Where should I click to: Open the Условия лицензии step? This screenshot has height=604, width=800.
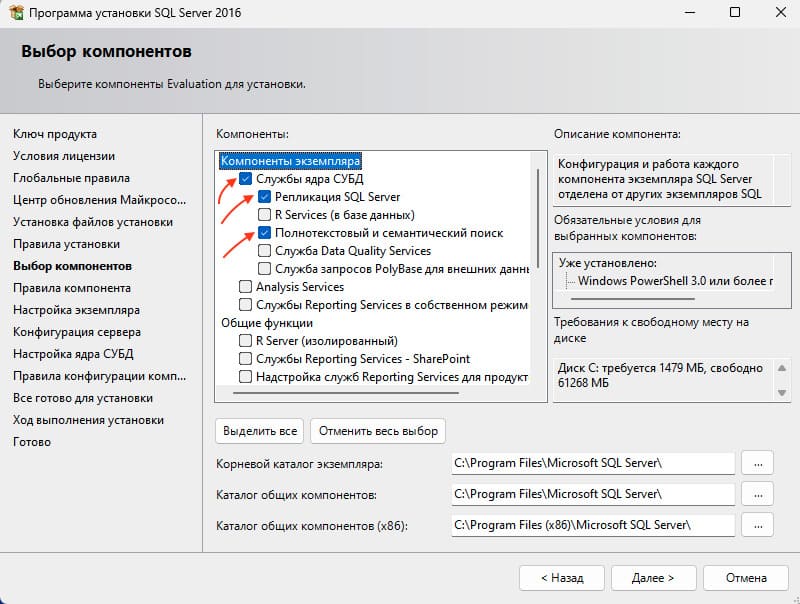[64, 156]
